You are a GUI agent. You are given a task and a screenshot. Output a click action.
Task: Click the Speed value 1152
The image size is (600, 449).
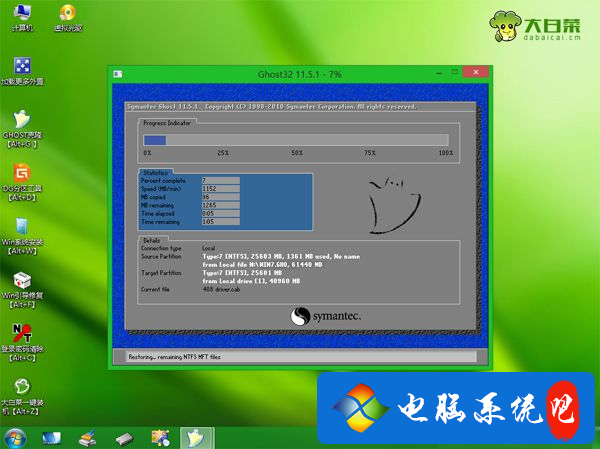point(221,189)
